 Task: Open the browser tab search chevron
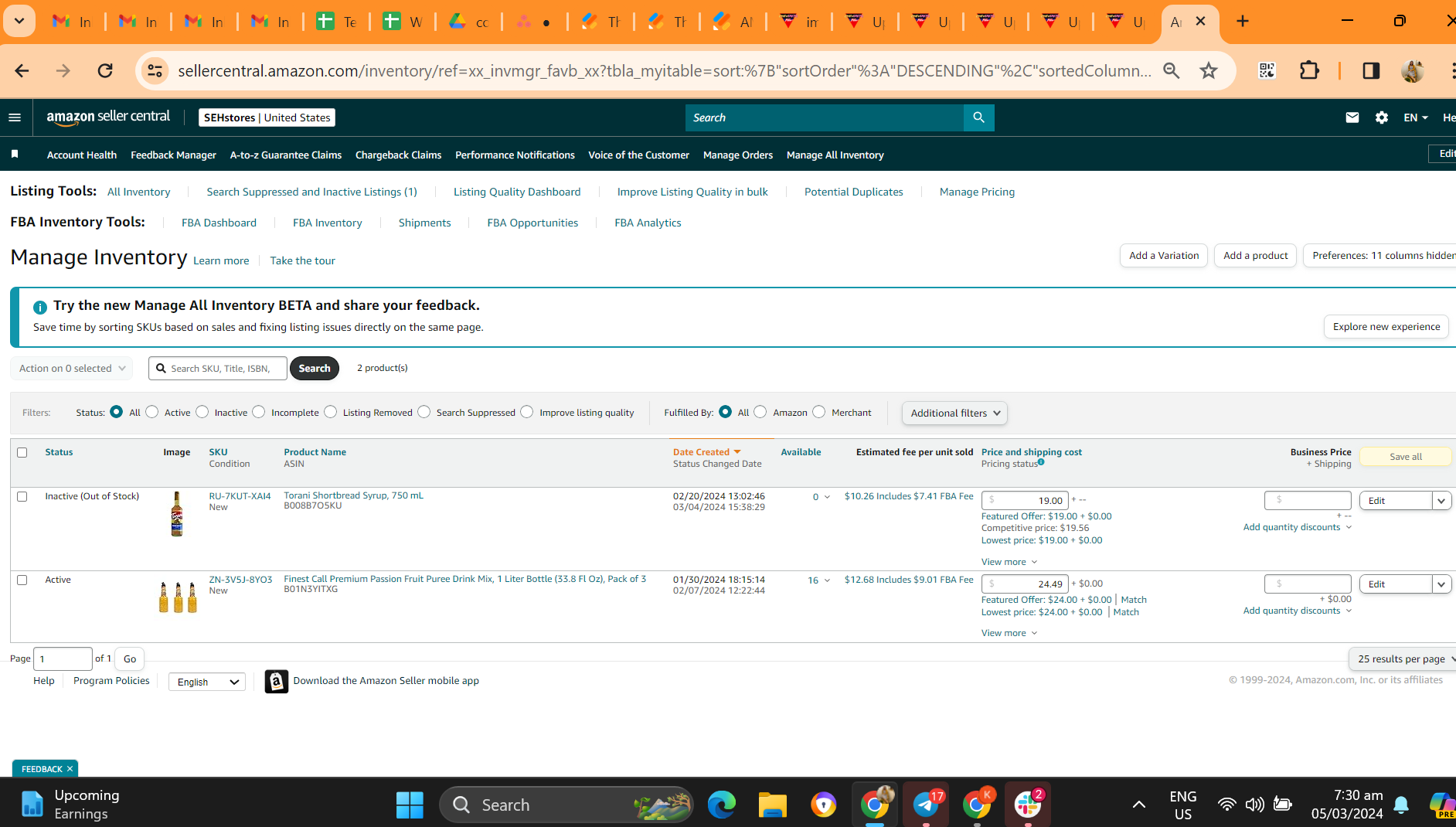[19, 22]
